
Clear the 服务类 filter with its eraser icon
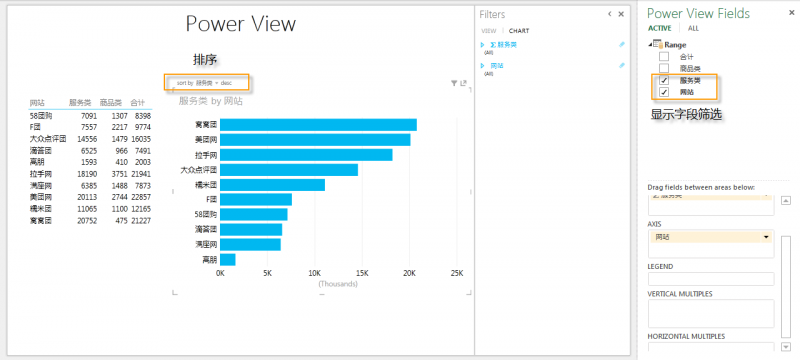(621, 45)
